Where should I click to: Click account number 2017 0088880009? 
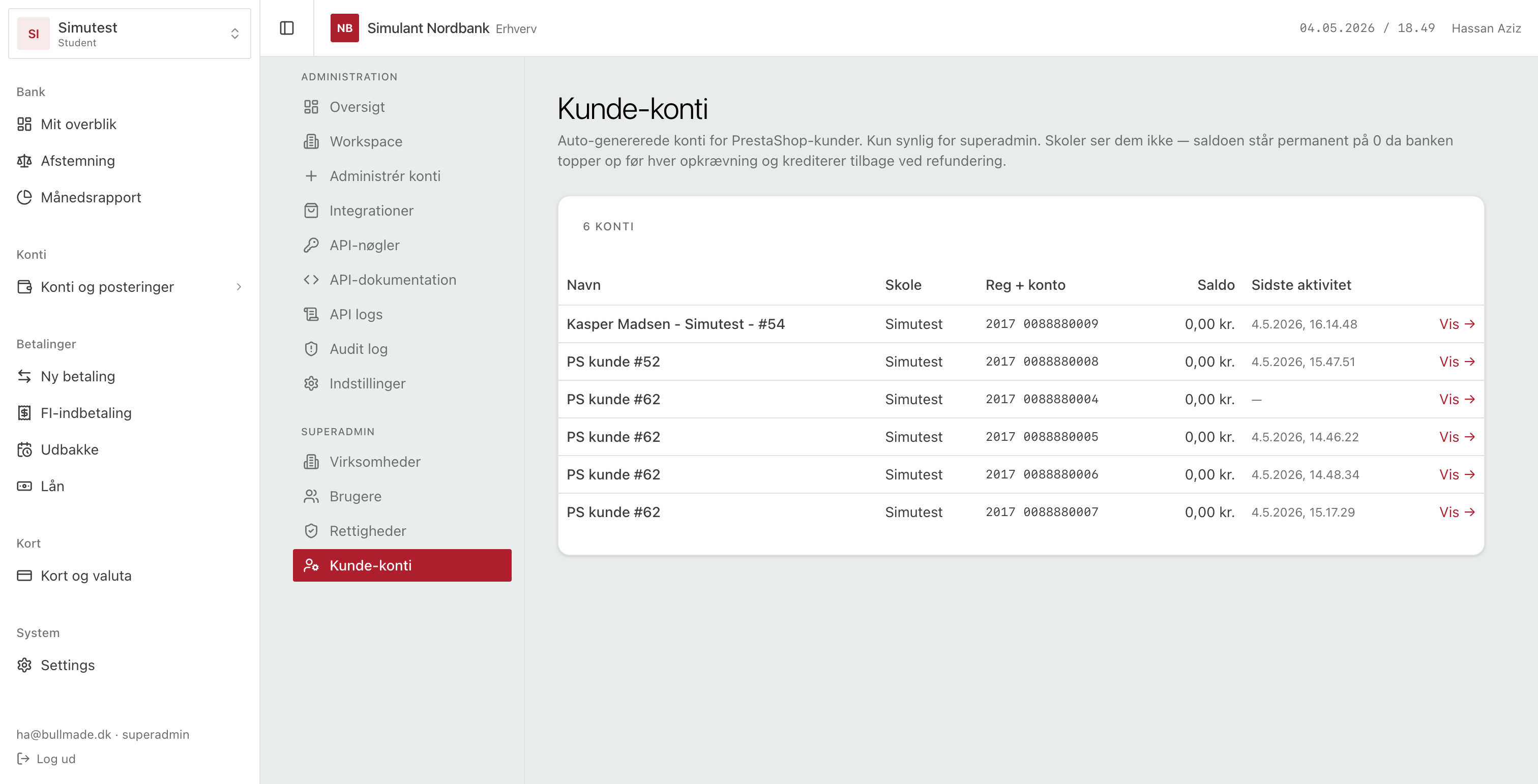coord(1042,324)
